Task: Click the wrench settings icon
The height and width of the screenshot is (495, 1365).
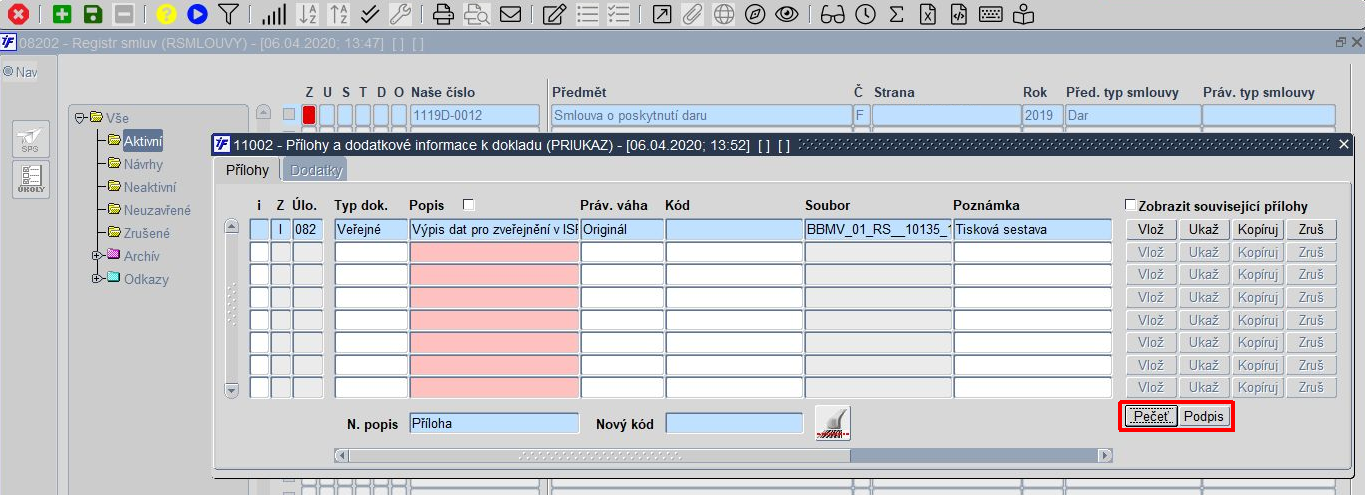Action: [x=399, y=14]
